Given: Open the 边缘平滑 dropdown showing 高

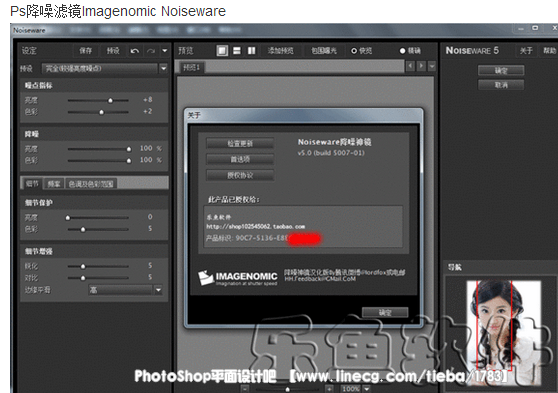Looking at the screenshot, I should pyautogui.click(x=121, y=290).
